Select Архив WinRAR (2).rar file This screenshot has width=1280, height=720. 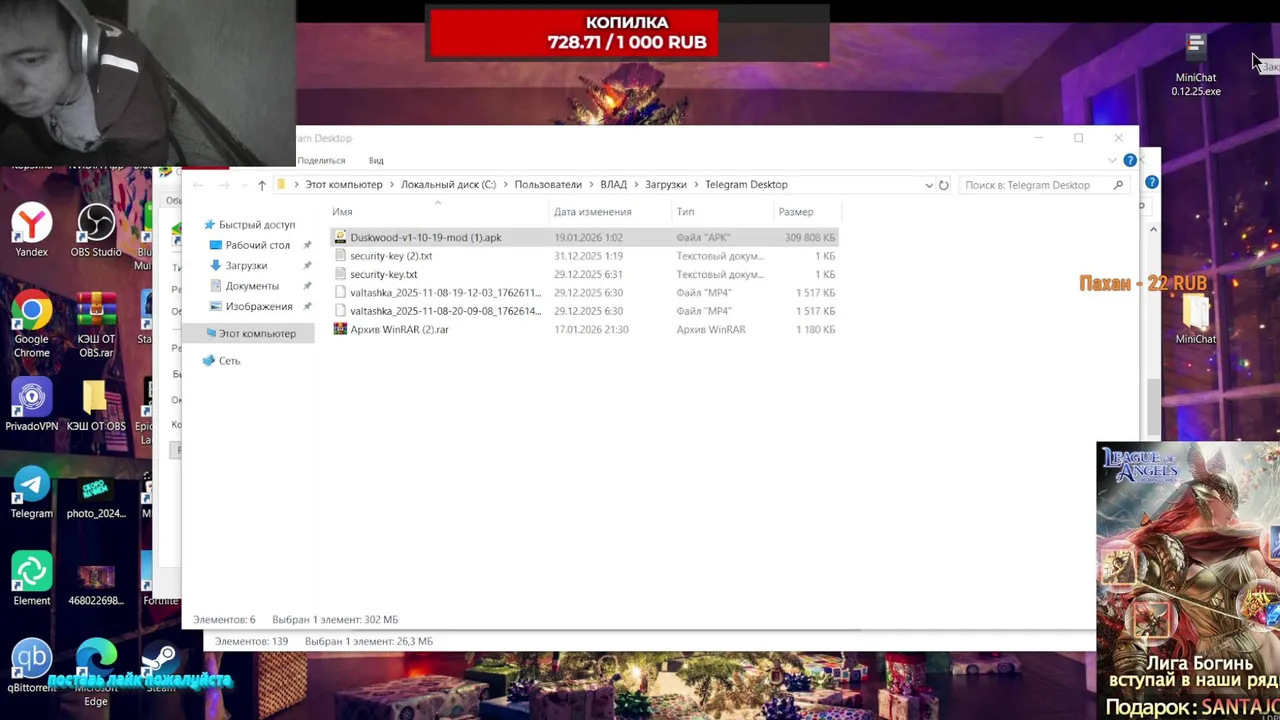(x=585, y=329)
